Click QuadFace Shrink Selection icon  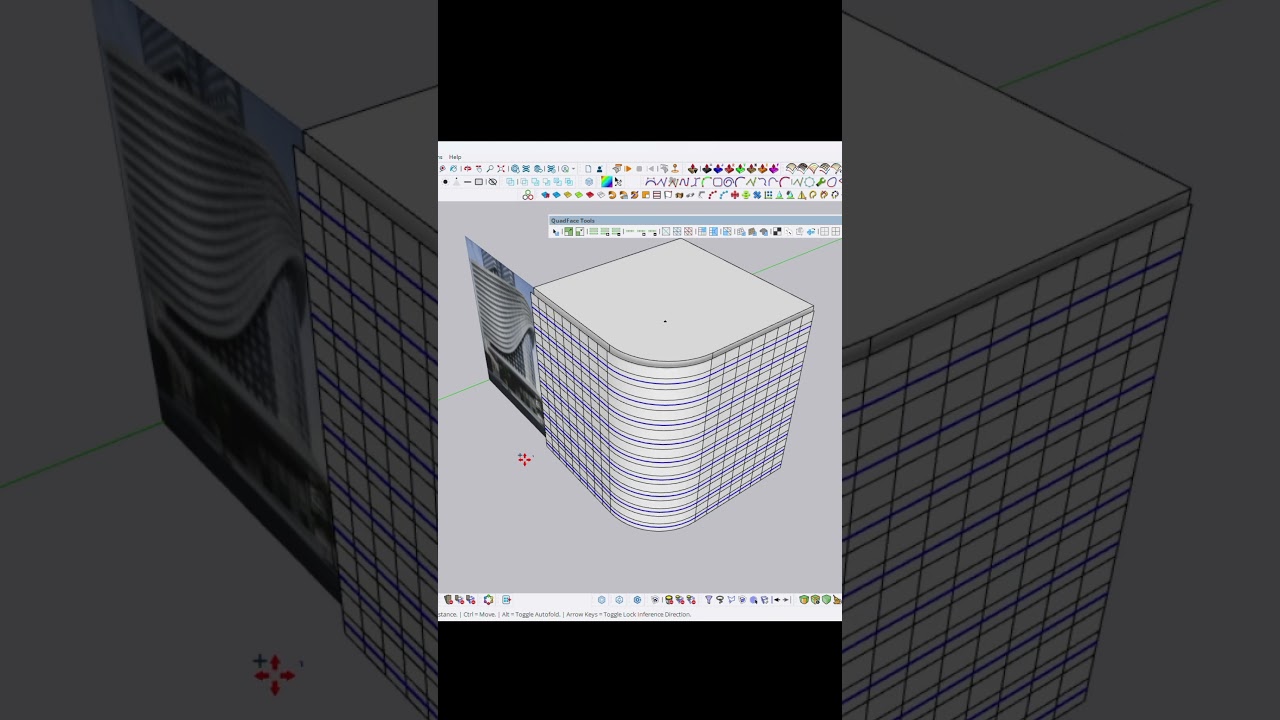(580, 232)
